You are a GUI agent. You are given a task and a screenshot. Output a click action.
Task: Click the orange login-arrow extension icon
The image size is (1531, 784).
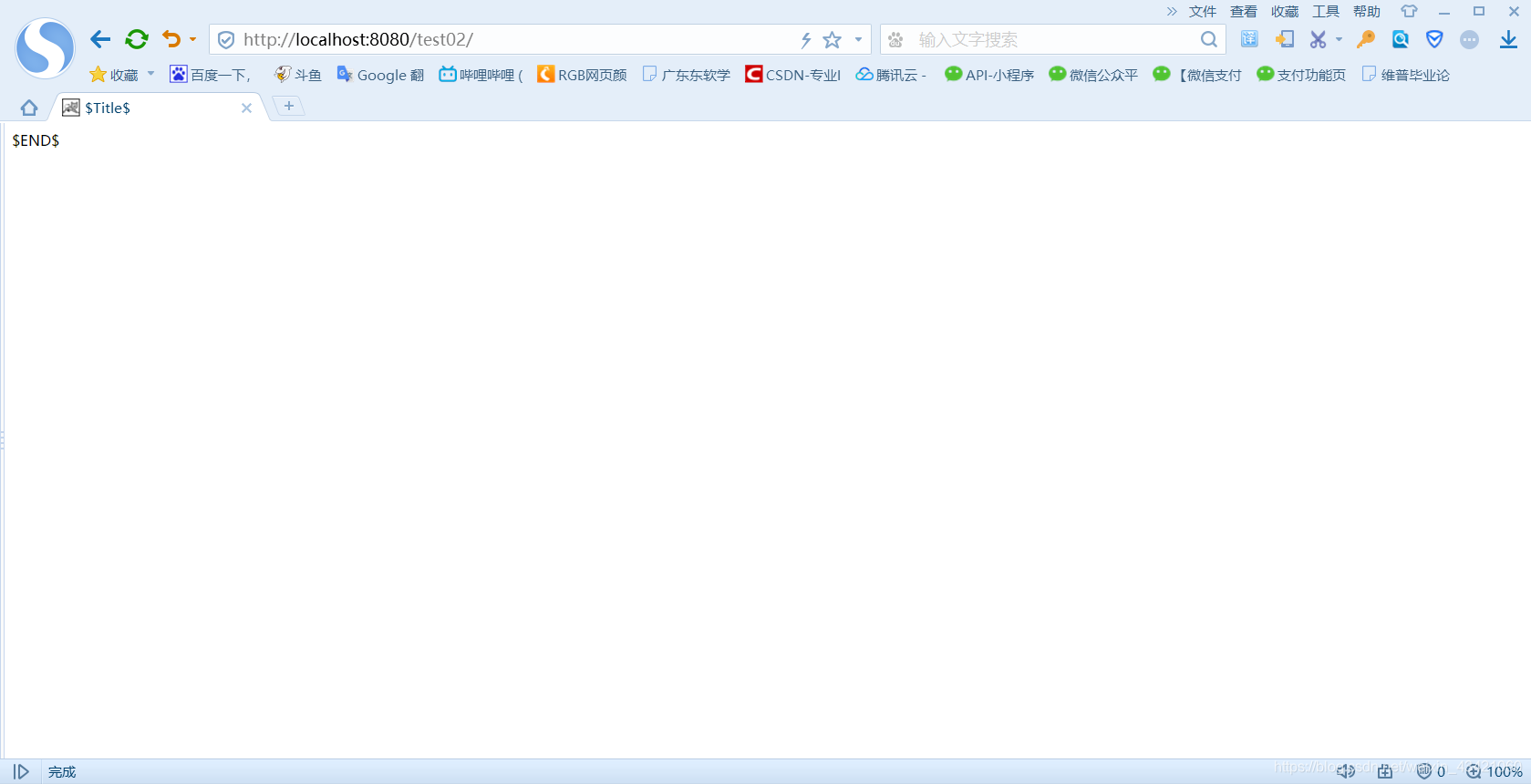click(x=1284, y=39)
